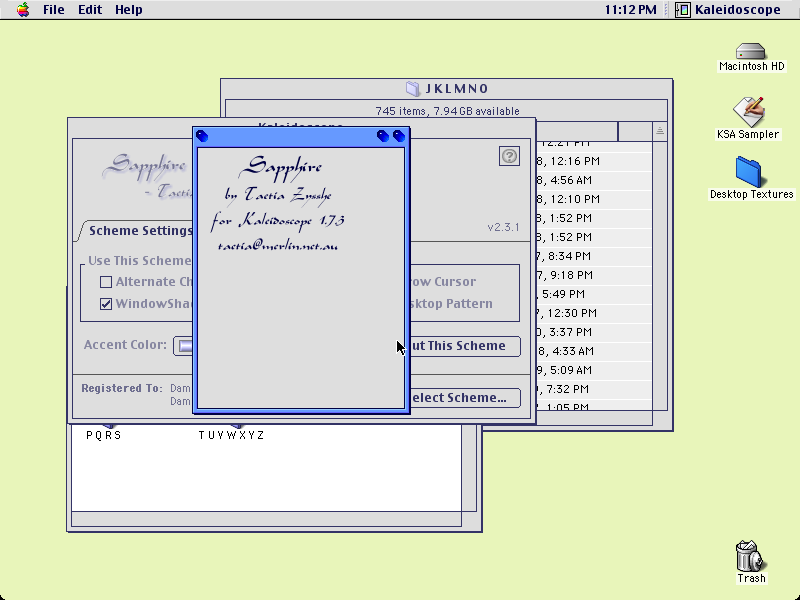
Task: Click the Sapphire title in about window
Action: point(281,167)
